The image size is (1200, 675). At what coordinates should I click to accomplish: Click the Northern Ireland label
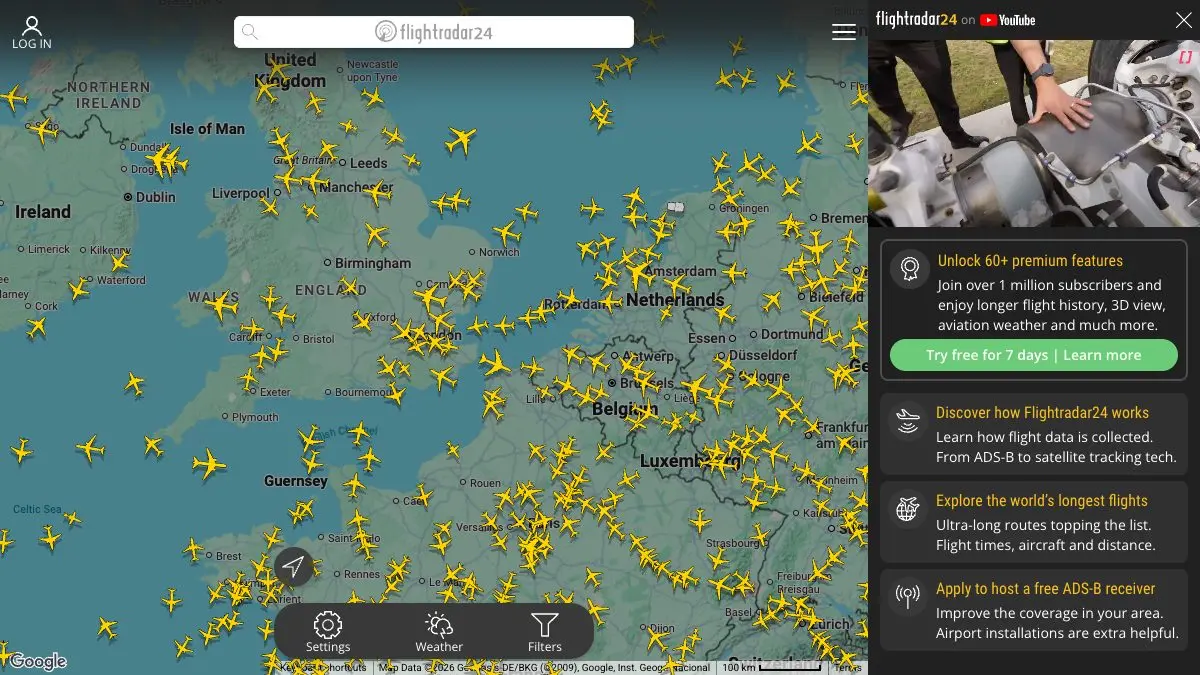click(x=108, y=95)
